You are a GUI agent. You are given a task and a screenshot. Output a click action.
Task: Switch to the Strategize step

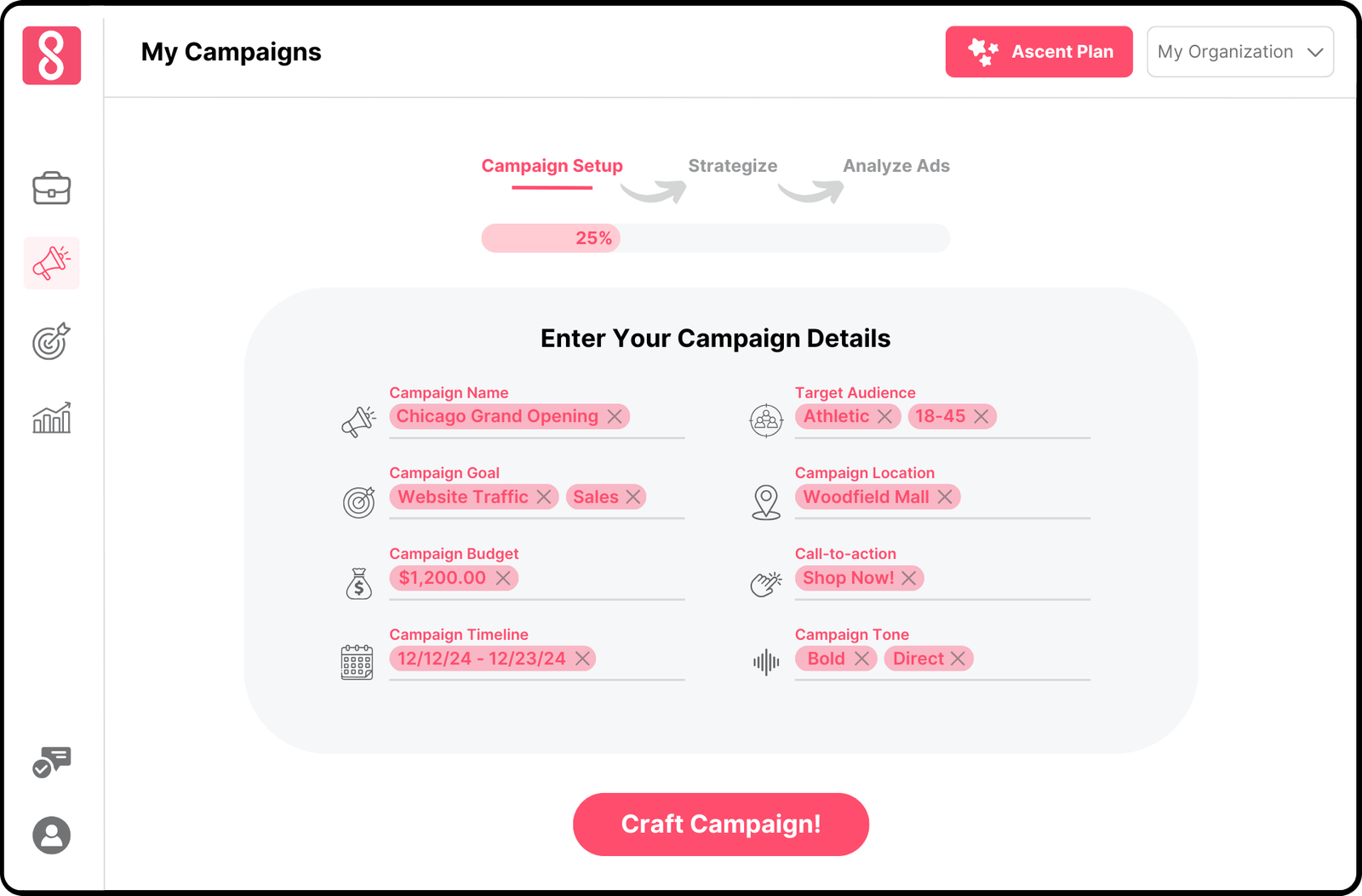732,165
